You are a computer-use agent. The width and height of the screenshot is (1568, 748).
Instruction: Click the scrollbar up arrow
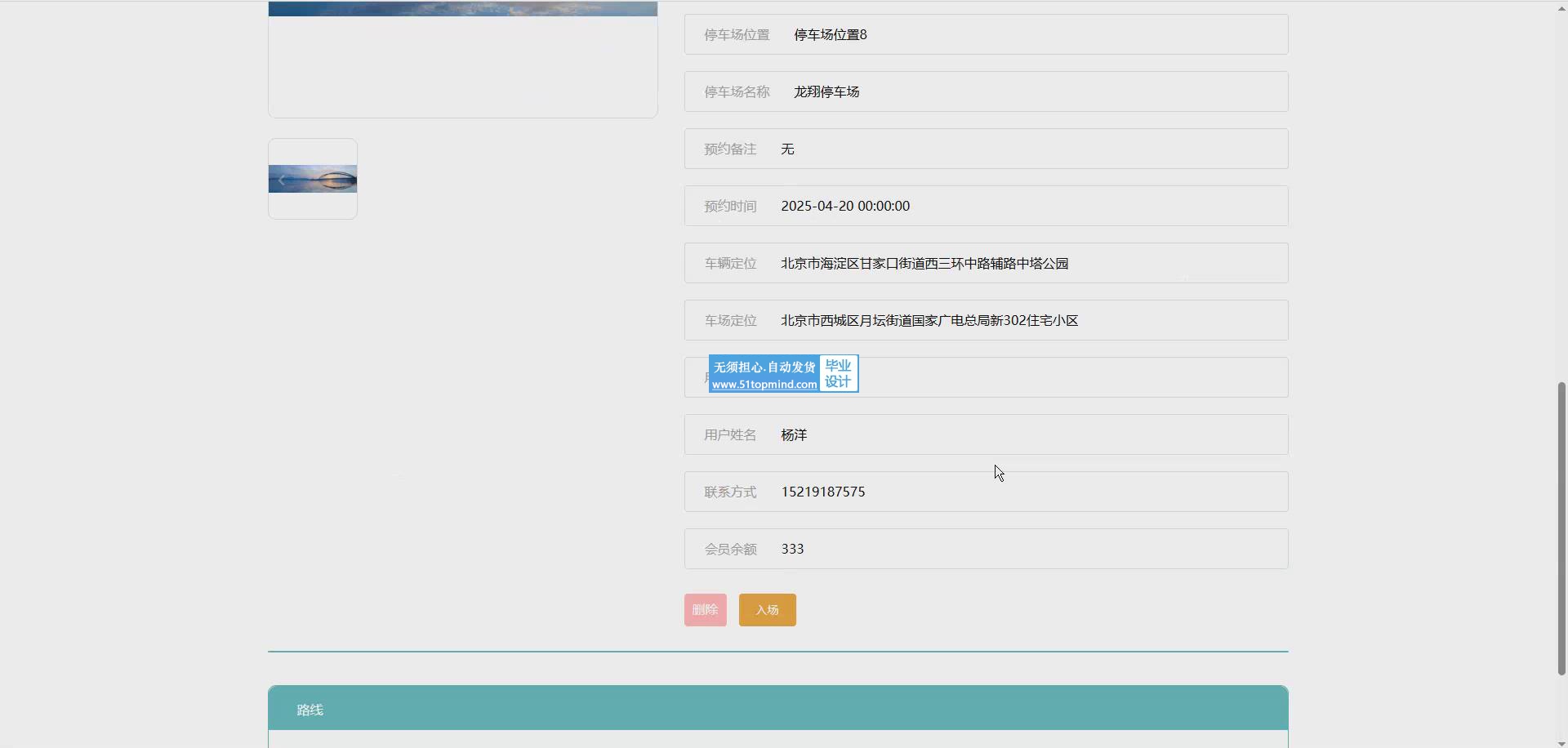1561,7
